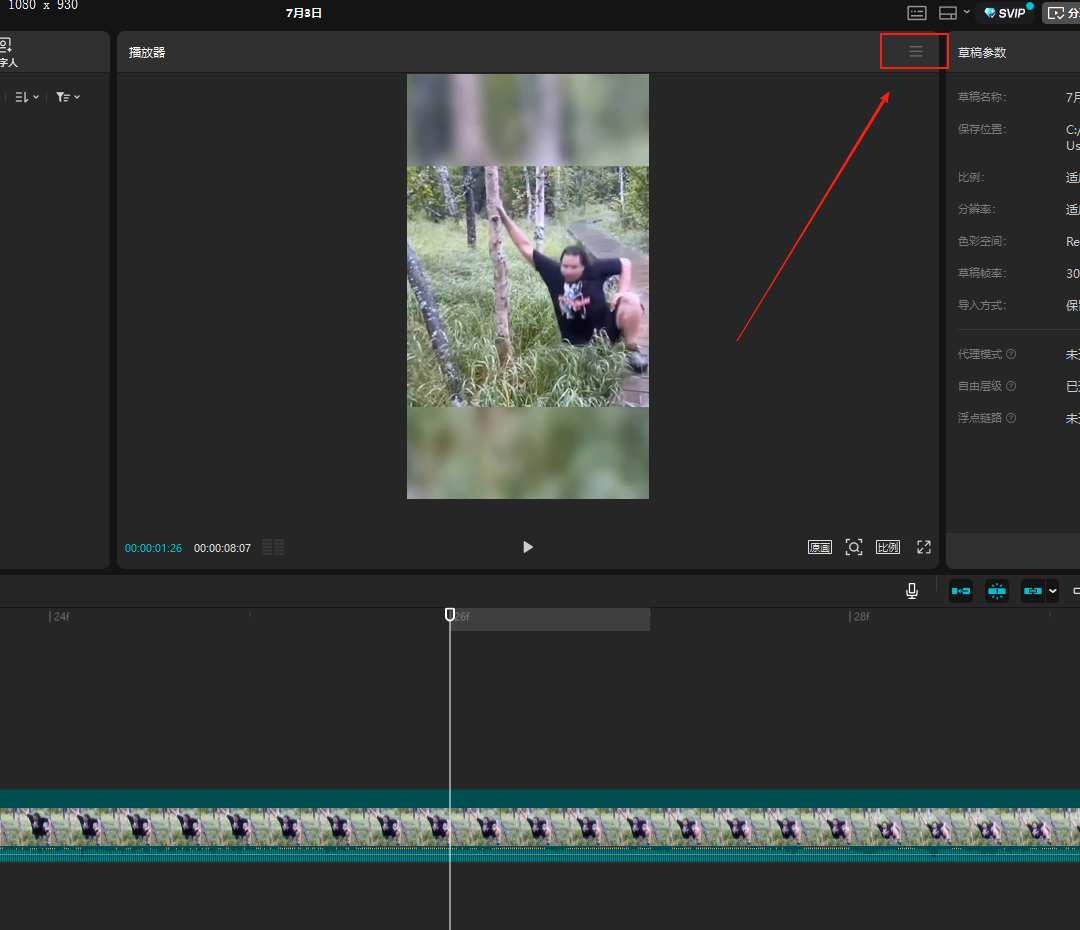
Task: Toggle timeline auto snapping
Action: pos(997,591)
